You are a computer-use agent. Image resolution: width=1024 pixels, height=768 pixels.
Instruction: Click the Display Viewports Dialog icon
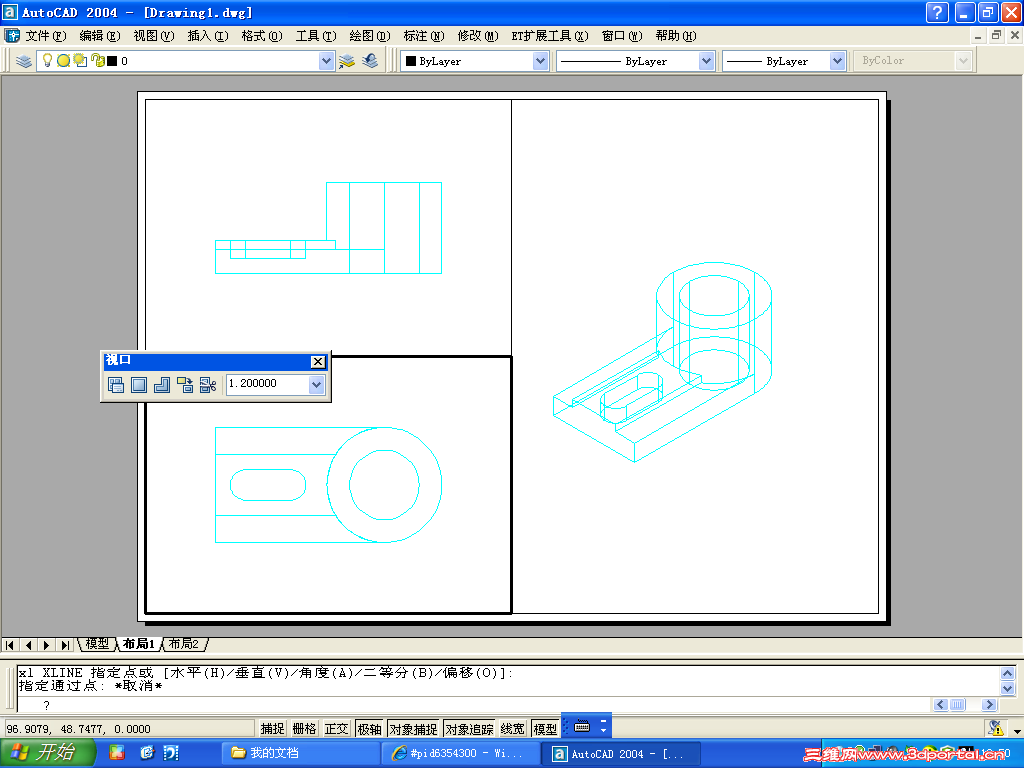coord(116,385)
